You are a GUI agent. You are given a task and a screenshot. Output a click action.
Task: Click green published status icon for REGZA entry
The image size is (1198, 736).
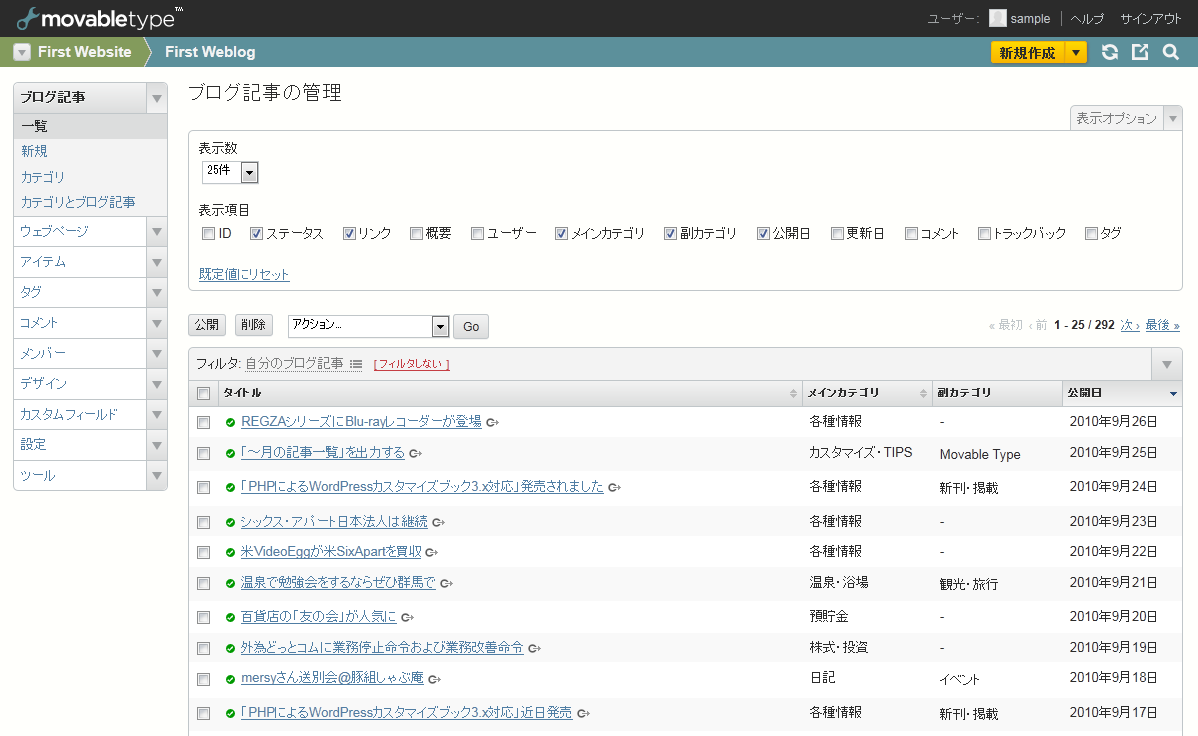pos(230,423)
